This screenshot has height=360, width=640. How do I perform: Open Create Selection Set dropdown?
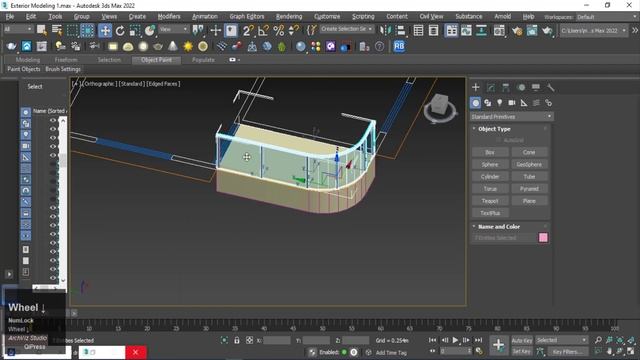(x=346, y=29)
